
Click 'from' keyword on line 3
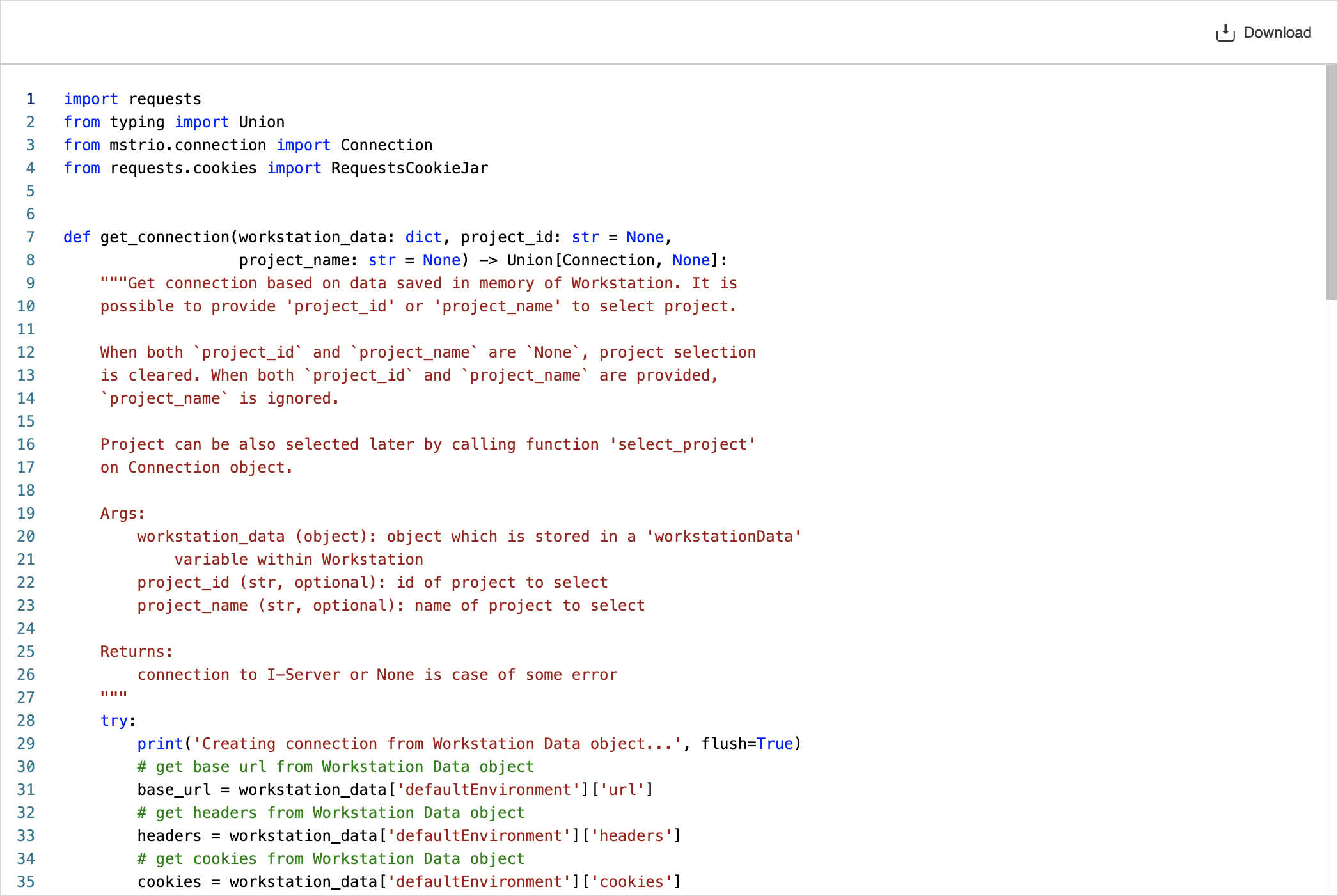coord(82,144)
